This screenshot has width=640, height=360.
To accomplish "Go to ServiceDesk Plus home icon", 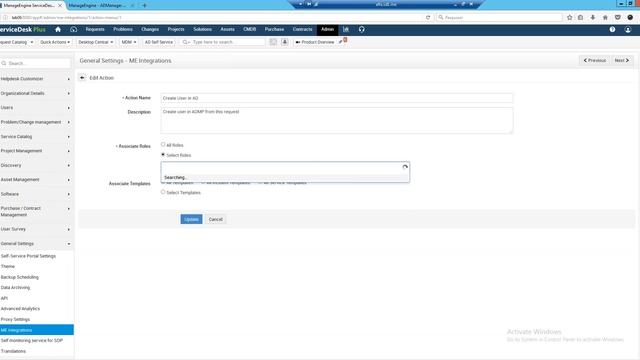I will coord(58,29).
